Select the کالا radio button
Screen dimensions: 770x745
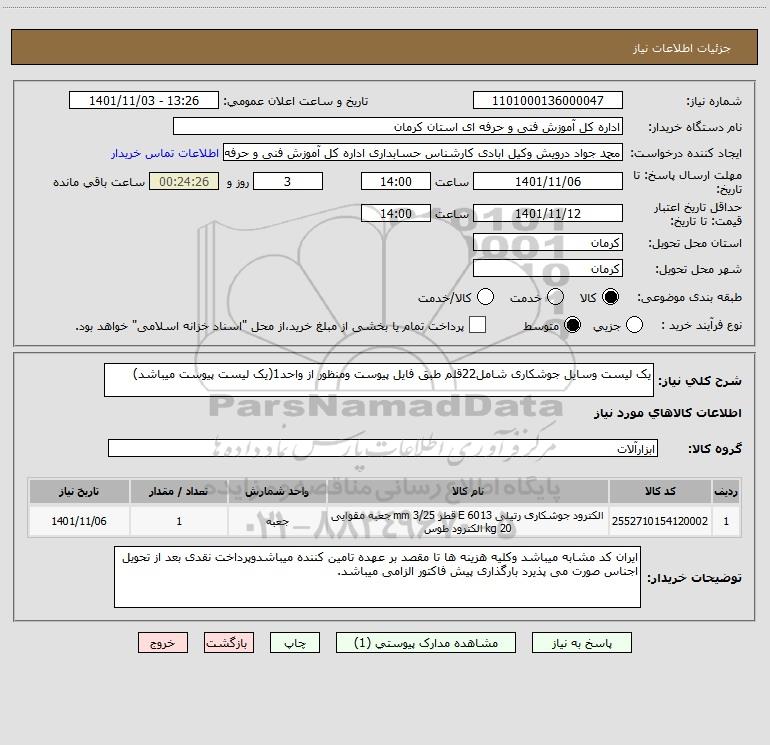[x=610, y=297]
